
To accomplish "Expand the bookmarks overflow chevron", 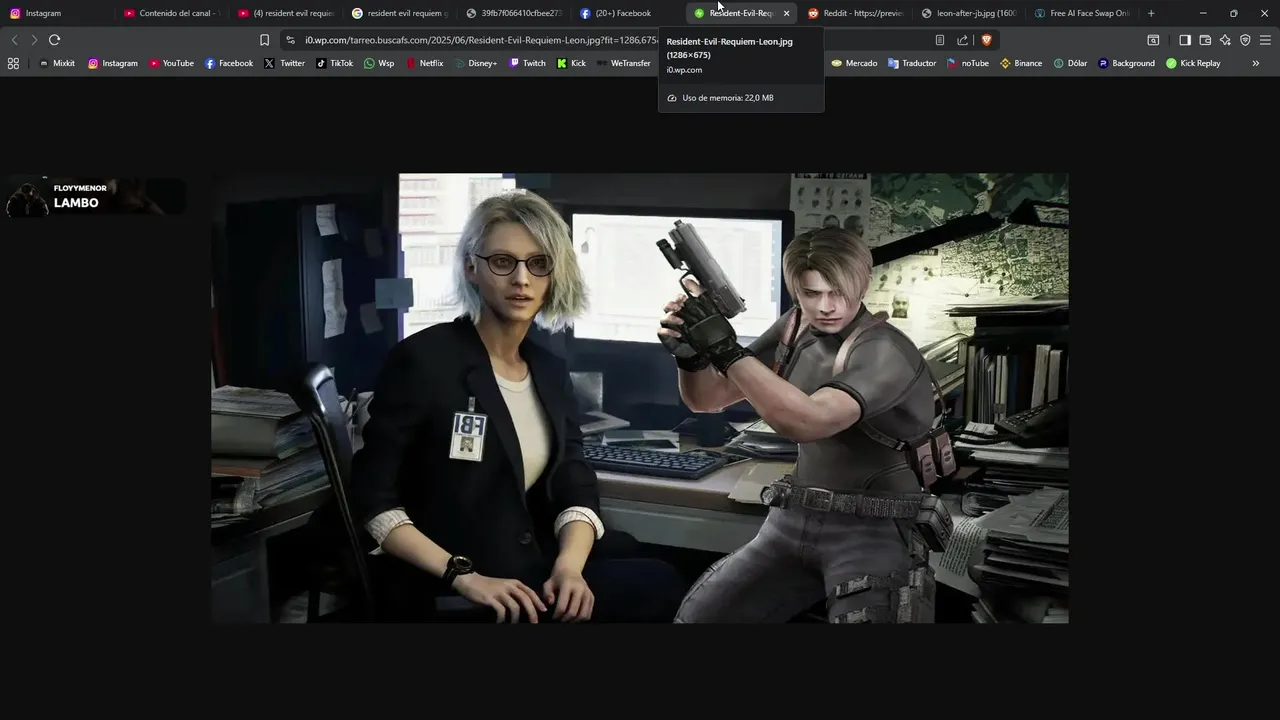I will point(1256,63).
